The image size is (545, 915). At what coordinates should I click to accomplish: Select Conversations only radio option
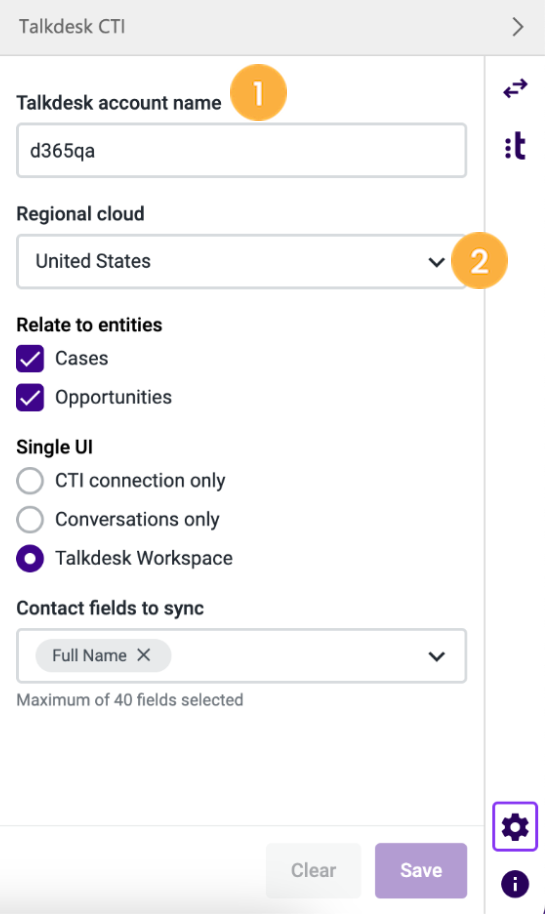pyautogui.click(x=30, y=519)
